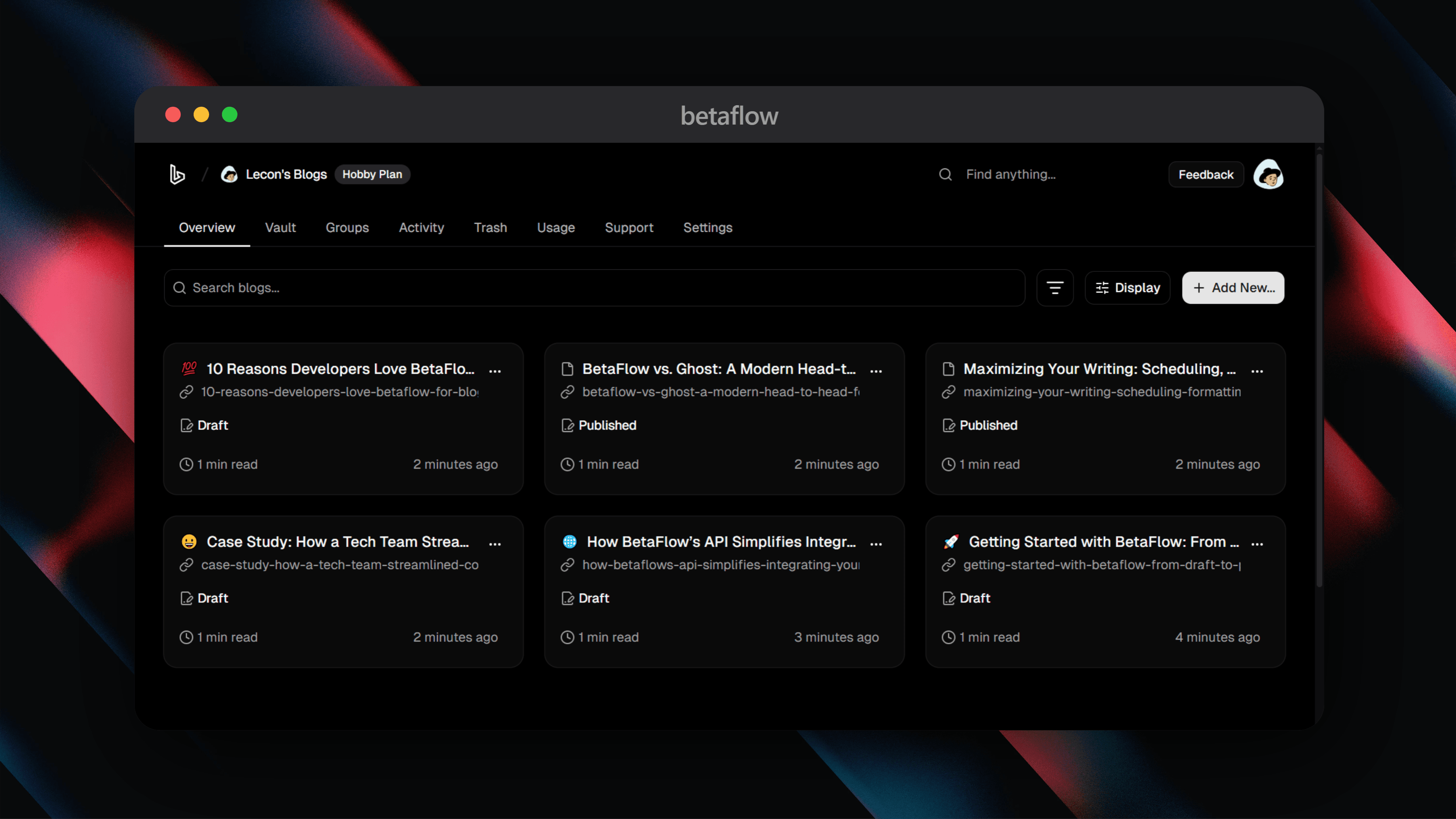Click the smiley emoji on Case Study card
1456x819 pixels.
[x=189, y=542]
